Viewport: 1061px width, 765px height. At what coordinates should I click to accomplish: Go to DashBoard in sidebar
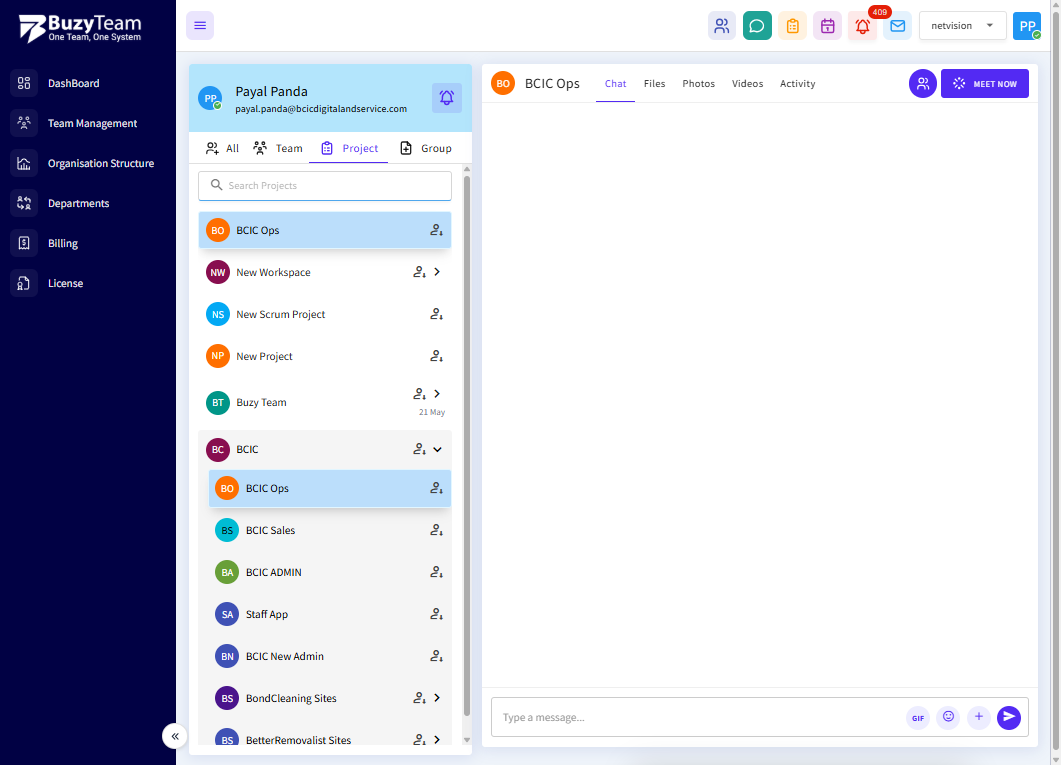pos(73,83)
